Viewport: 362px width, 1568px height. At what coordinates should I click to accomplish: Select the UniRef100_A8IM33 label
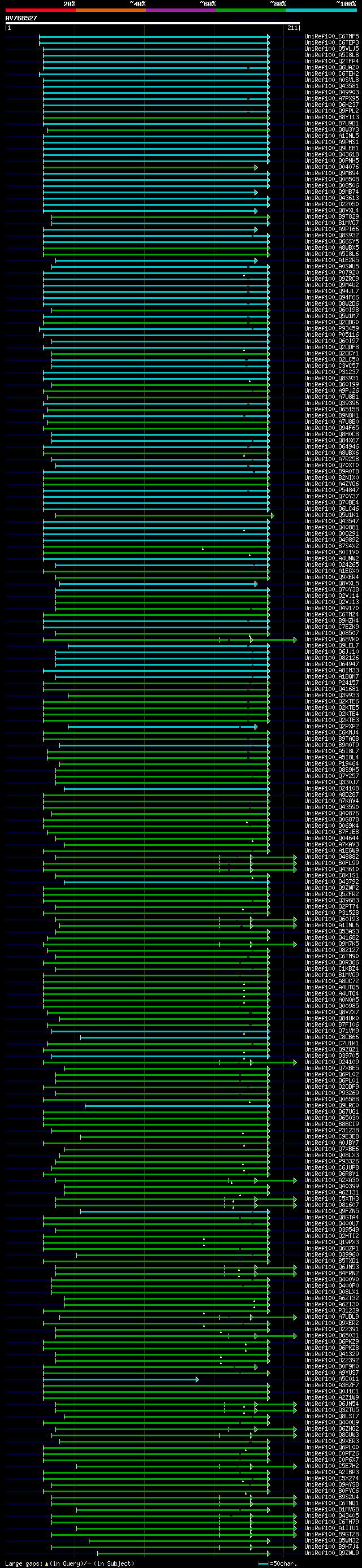point(331,670)
